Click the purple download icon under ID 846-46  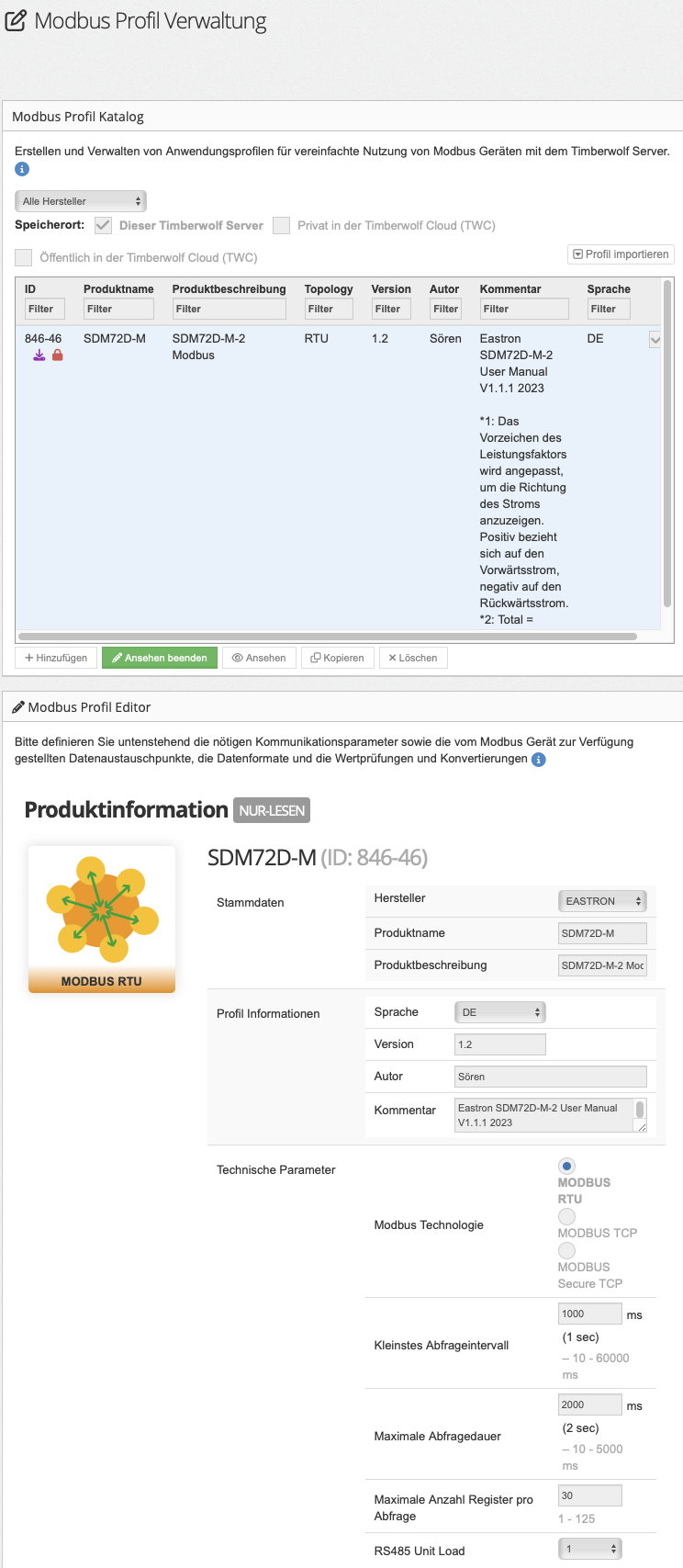coord(39,355)
